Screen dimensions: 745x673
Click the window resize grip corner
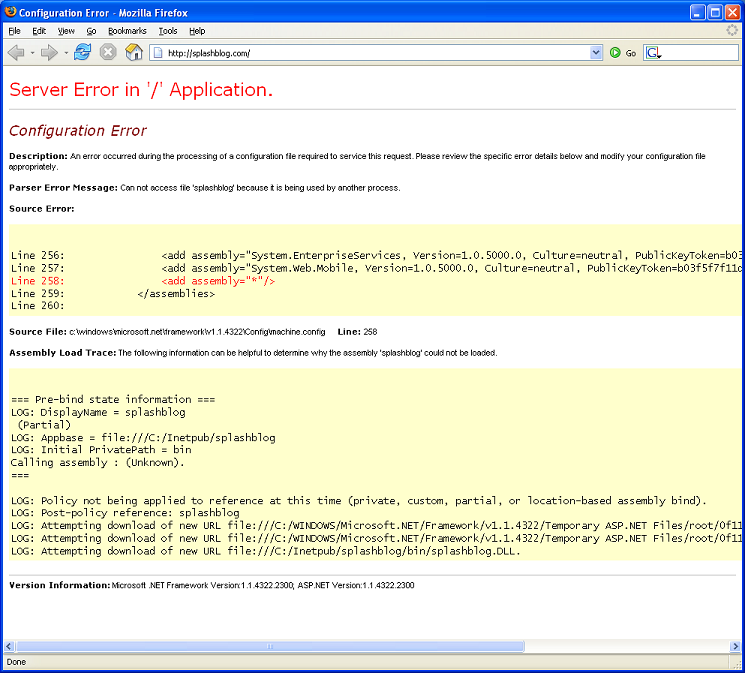[736, 663]
